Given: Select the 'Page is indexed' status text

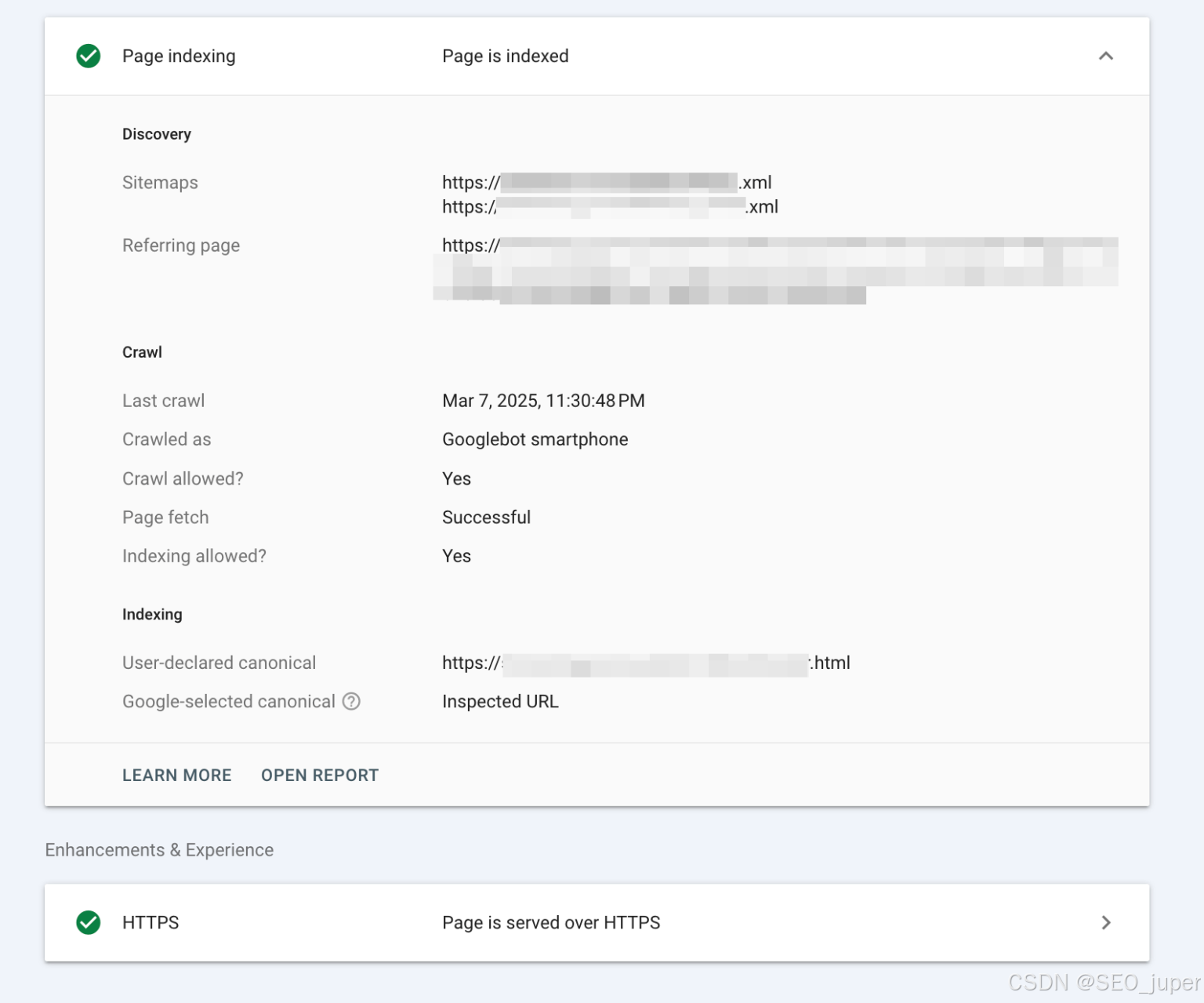Looking at the screenshot, I should coord(506,56).
